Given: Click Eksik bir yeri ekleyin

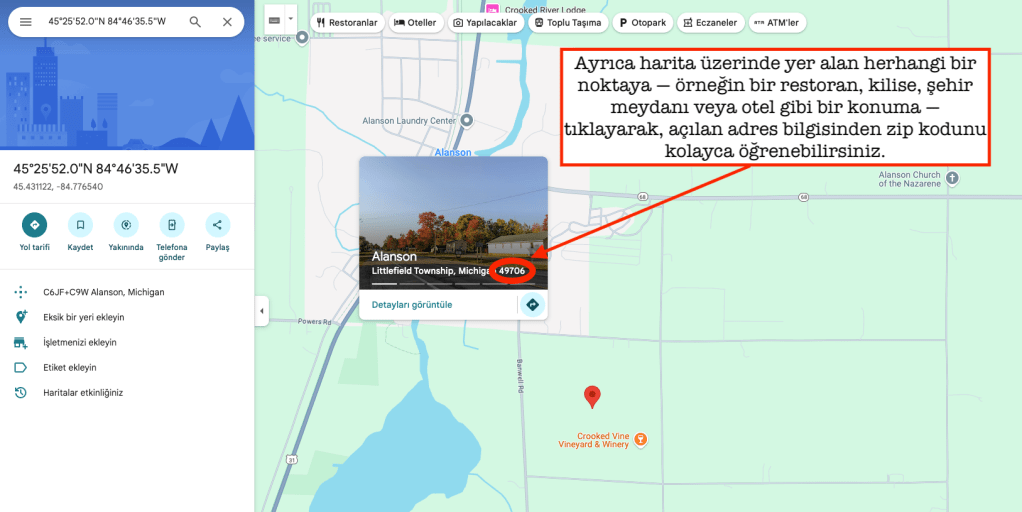Looking at the screenshot, I should pos(83,317).
